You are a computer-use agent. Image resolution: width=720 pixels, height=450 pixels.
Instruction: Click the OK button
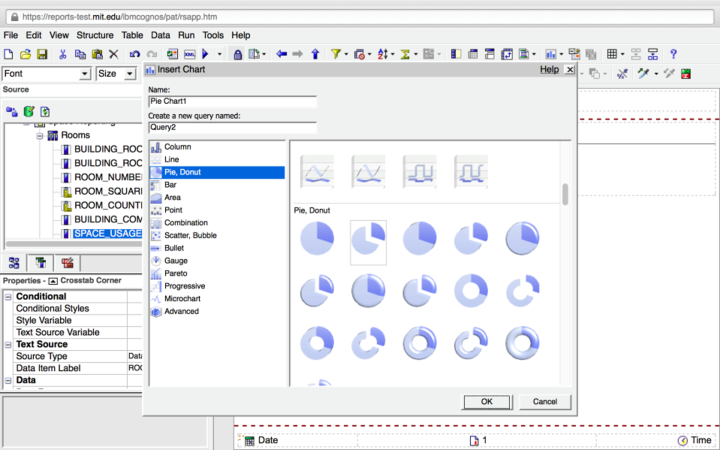point(486,401)
